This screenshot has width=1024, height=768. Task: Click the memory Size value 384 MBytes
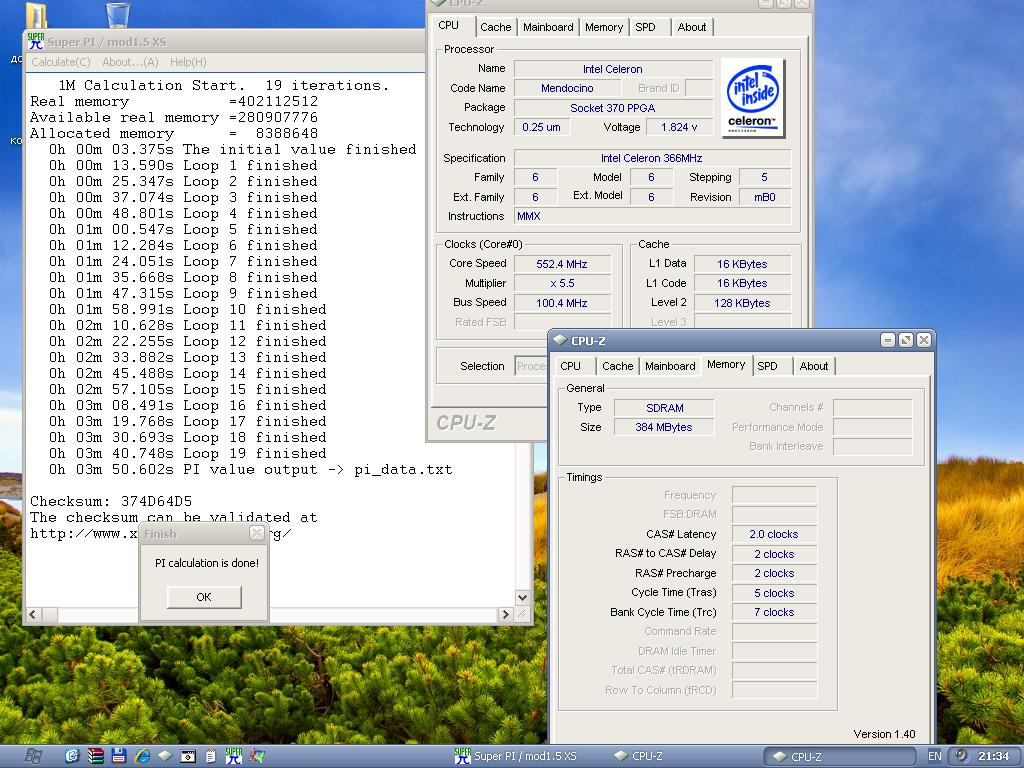coord(664,427)
